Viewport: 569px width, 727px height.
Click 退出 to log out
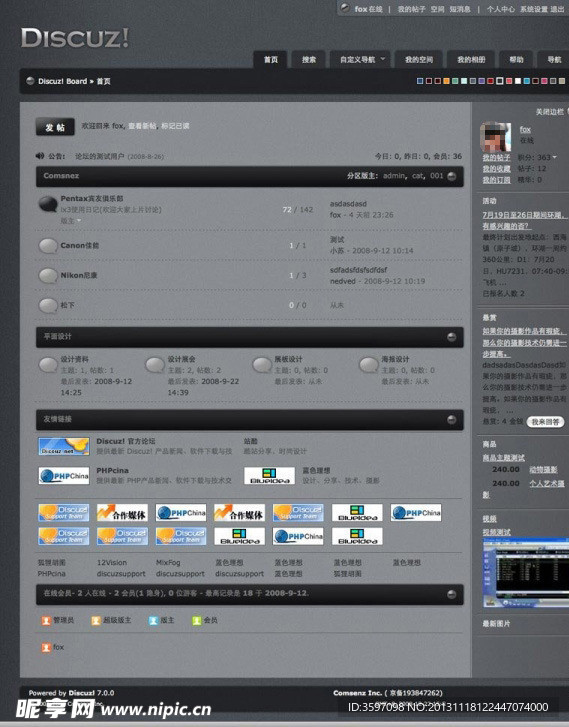point(557,9)
